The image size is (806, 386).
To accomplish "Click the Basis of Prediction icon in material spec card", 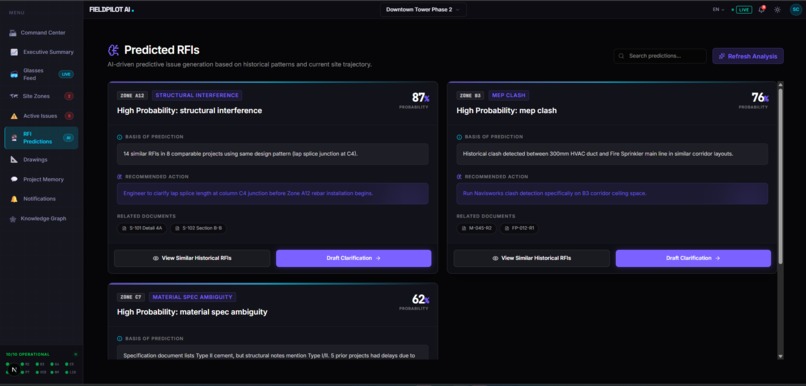I will pos(120,339).
